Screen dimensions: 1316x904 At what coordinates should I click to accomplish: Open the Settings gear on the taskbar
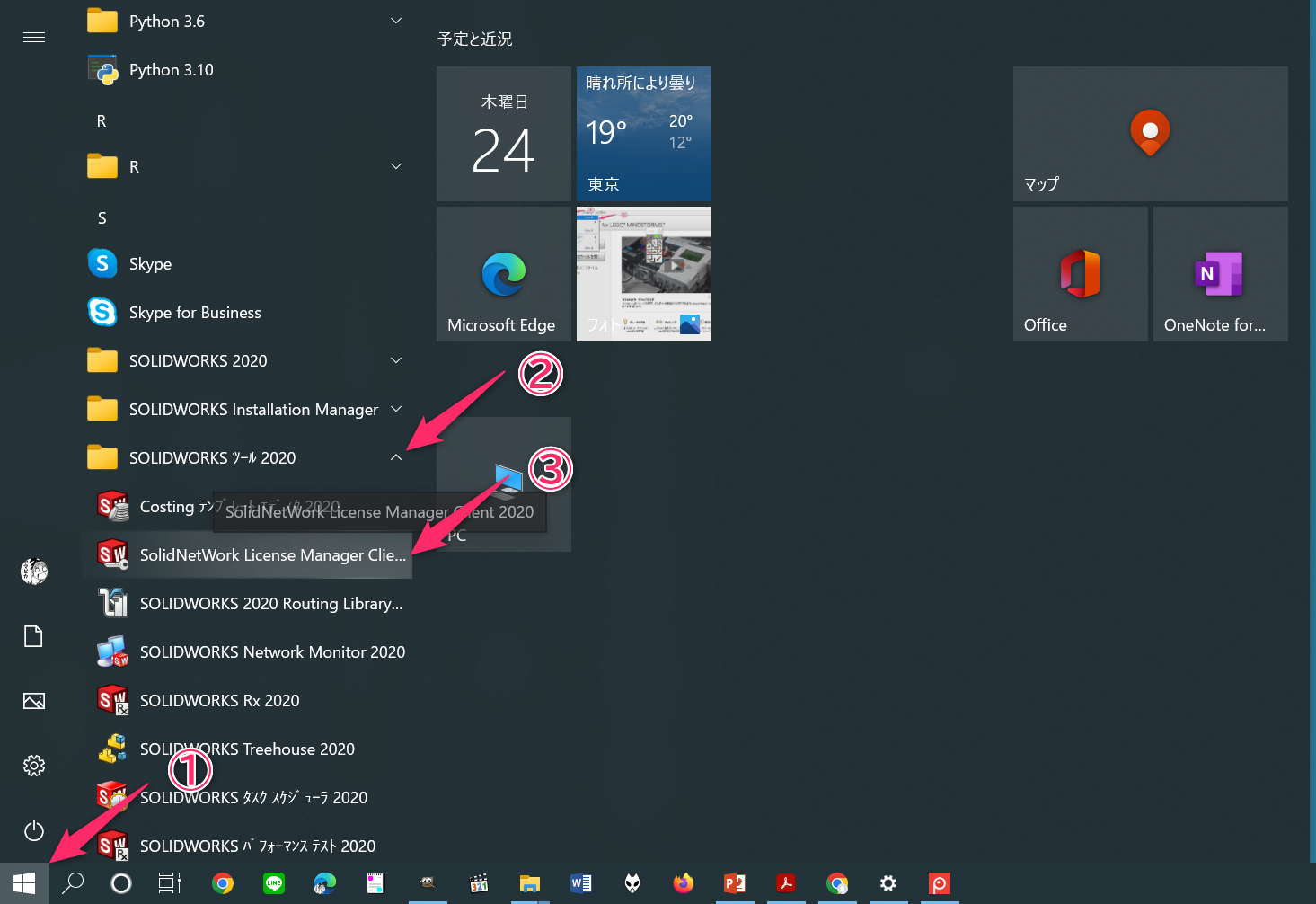tap(888, 883)
